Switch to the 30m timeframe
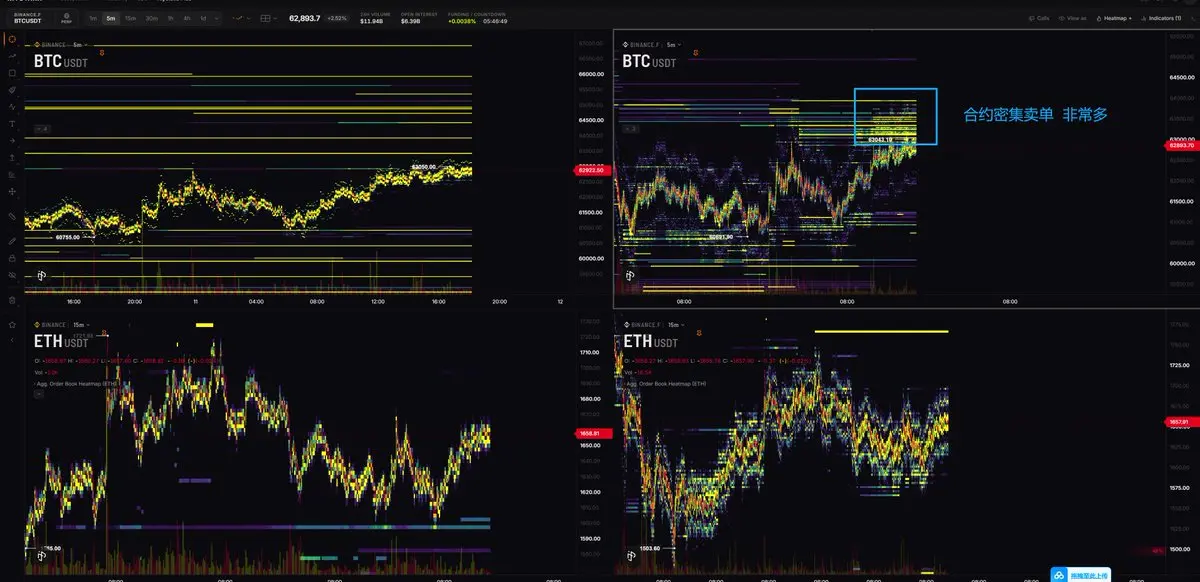 click(151, 18)
